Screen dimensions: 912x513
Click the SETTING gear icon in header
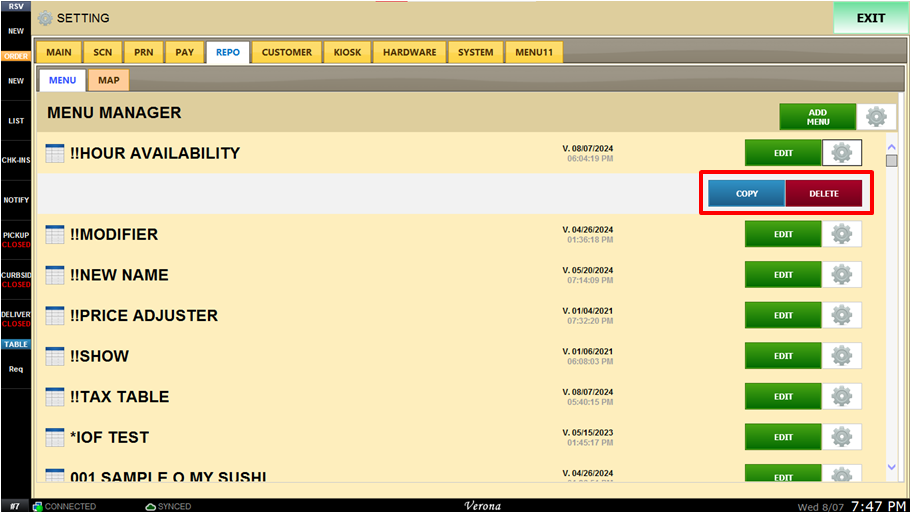[x=45, y=18]
